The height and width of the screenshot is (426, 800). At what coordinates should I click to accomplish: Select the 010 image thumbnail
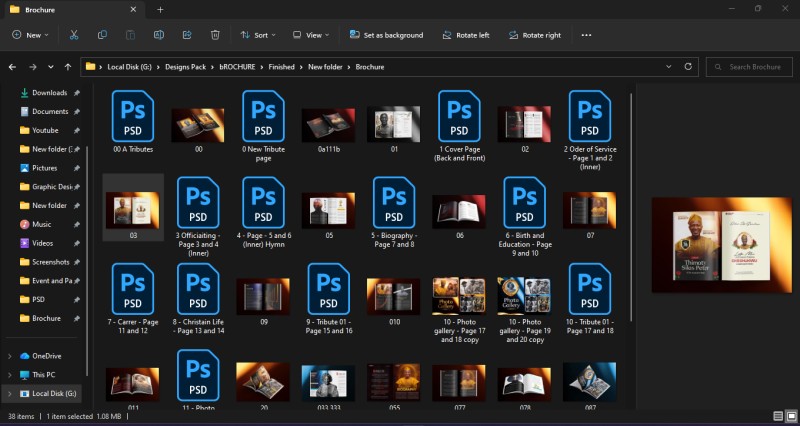(x=394, y=296)
